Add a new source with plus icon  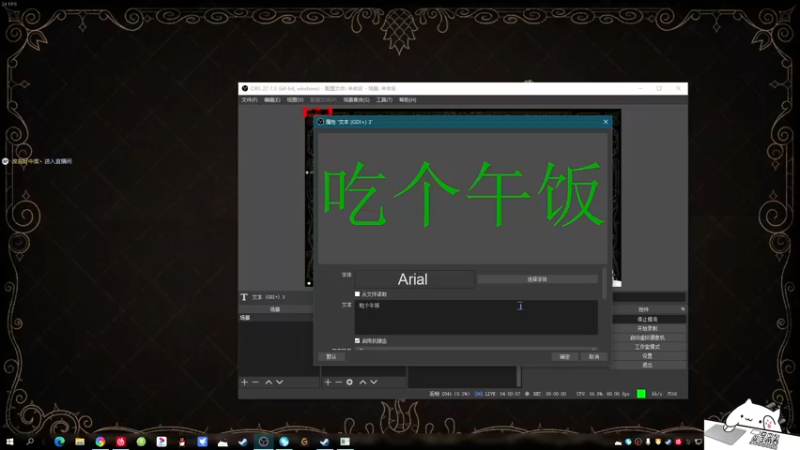click(x=328, y=382)
